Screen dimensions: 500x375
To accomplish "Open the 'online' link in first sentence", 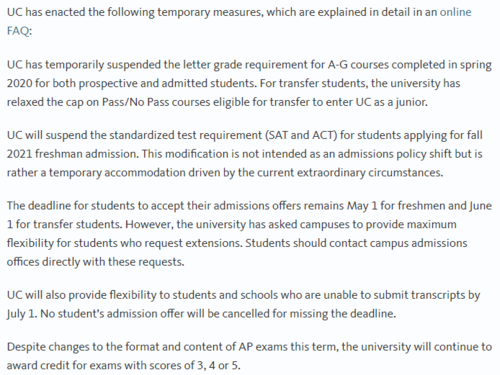I will 455,12.
